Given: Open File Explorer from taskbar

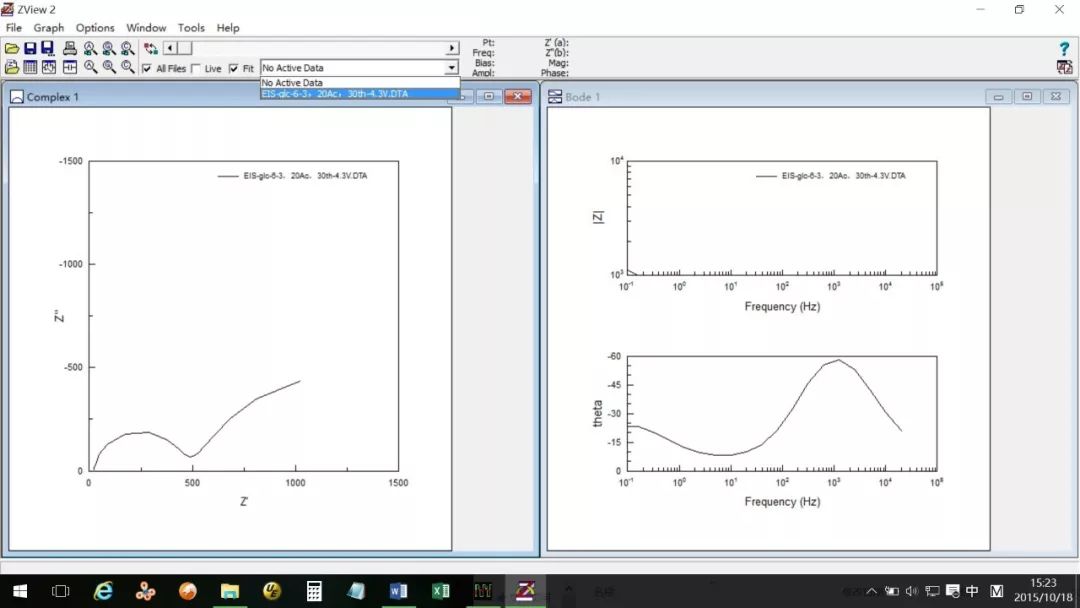Looking at the screenshot, I should [x=229, y=591].
